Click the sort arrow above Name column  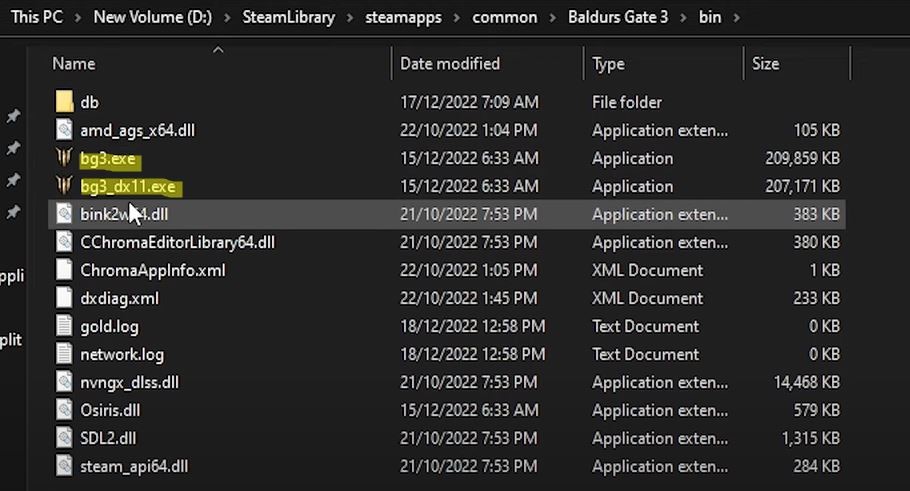coord(218,50)
